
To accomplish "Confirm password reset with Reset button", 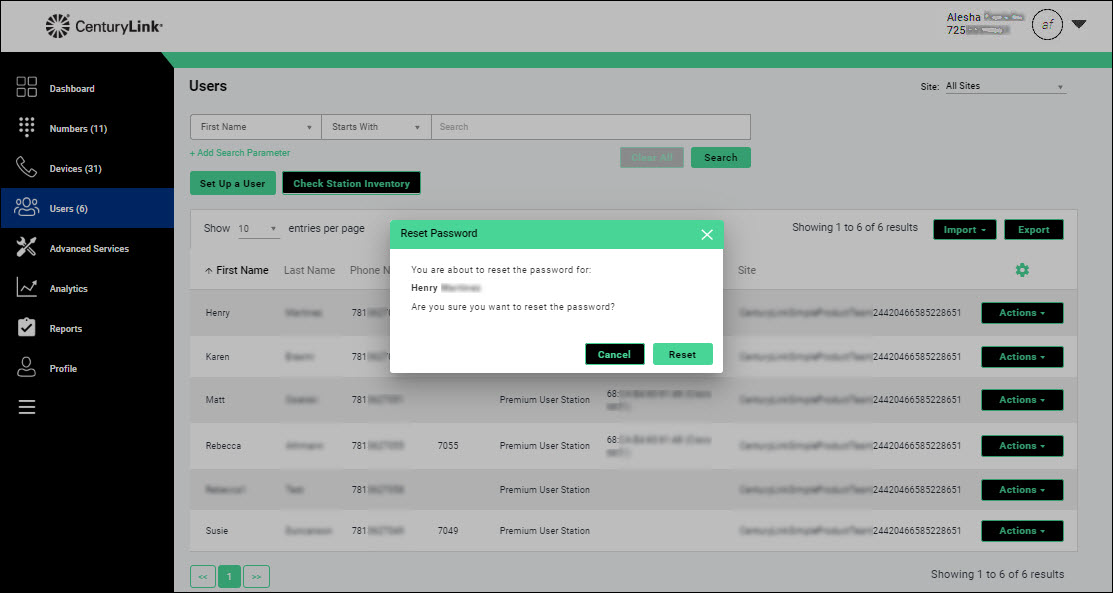I will pyautogui.click(x=682, y=355).
